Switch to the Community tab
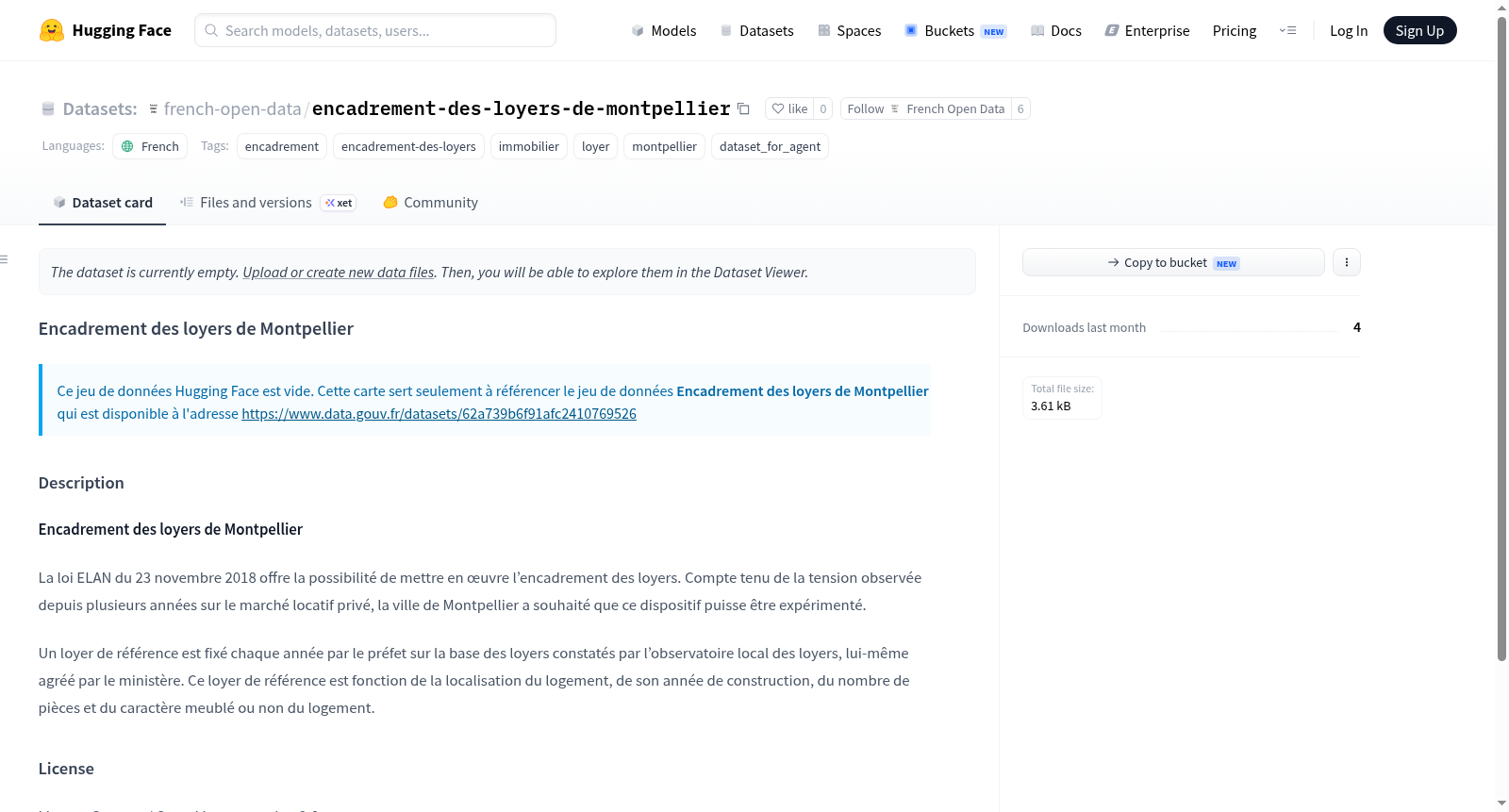Viewport: 1509px width, 812px height. point(430,203)
